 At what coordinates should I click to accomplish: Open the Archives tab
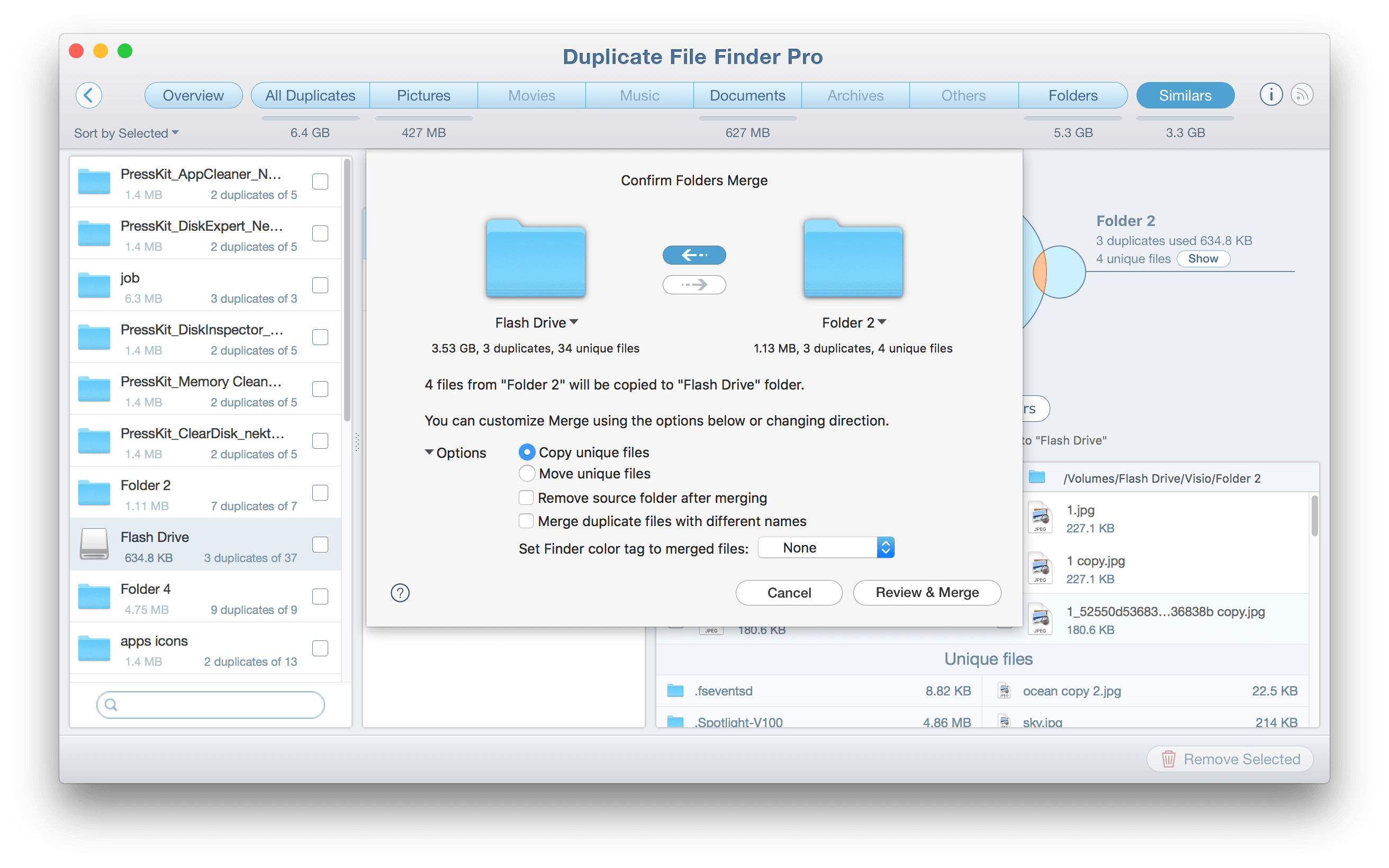tap(855, 95)
